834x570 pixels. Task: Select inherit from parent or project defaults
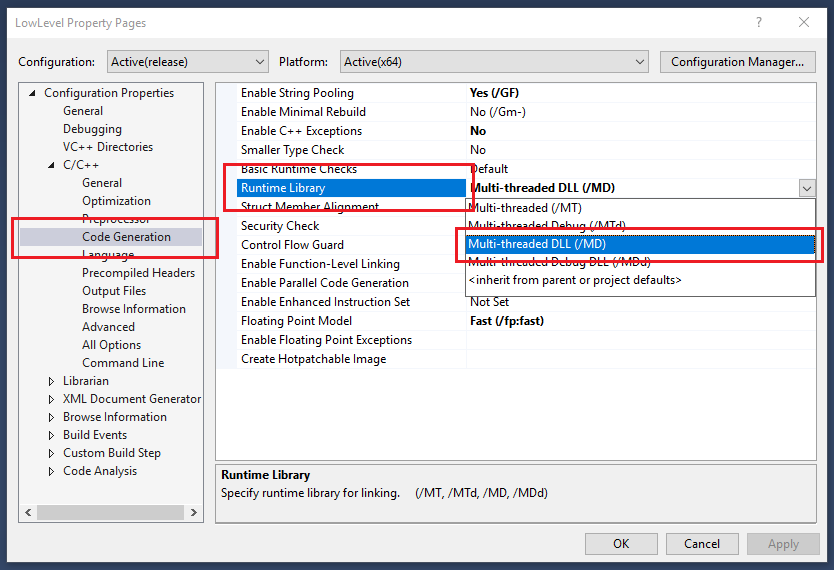(575, 280)
